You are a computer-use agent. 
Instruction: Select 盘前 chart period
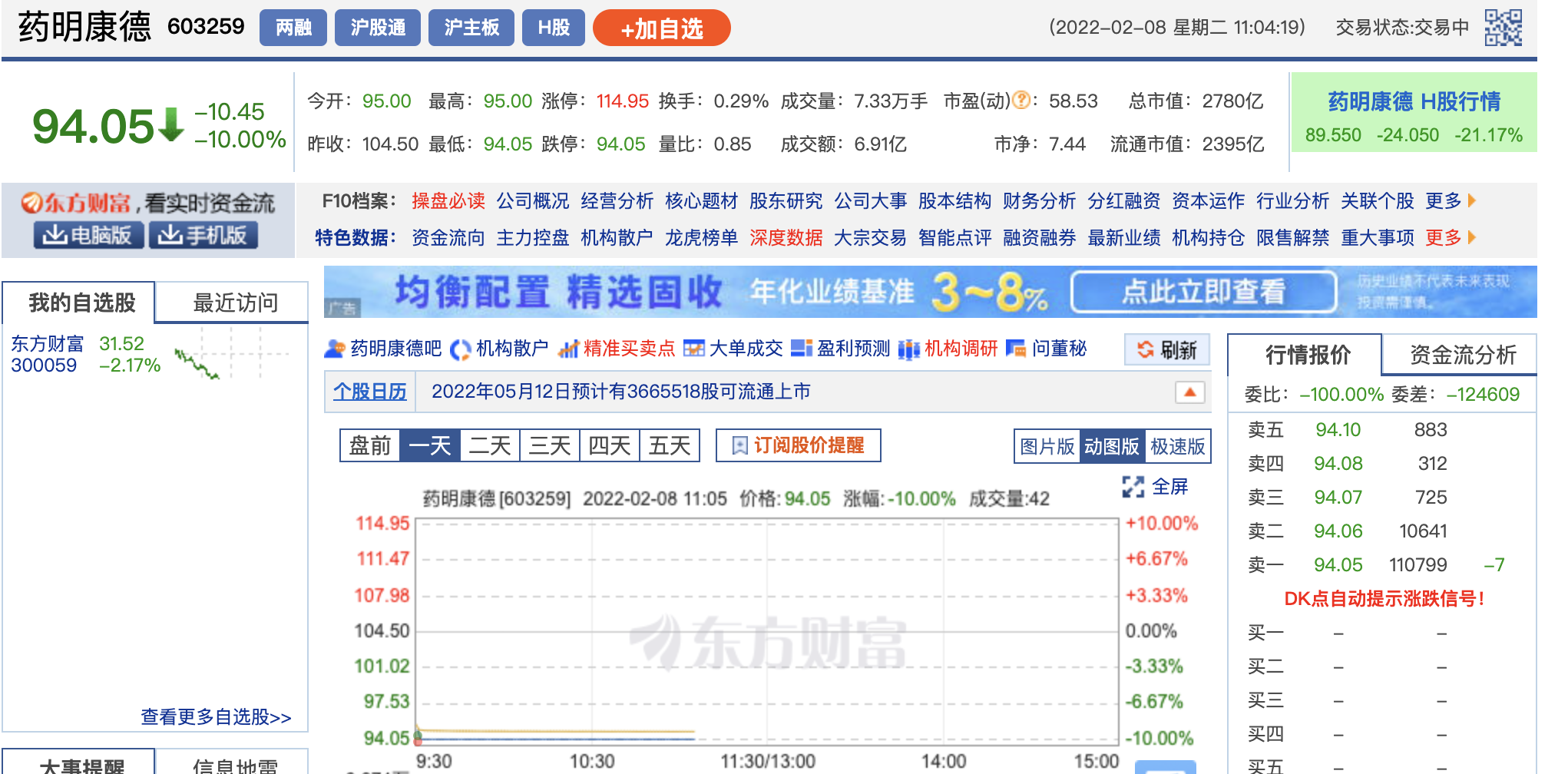pos(370,445)
